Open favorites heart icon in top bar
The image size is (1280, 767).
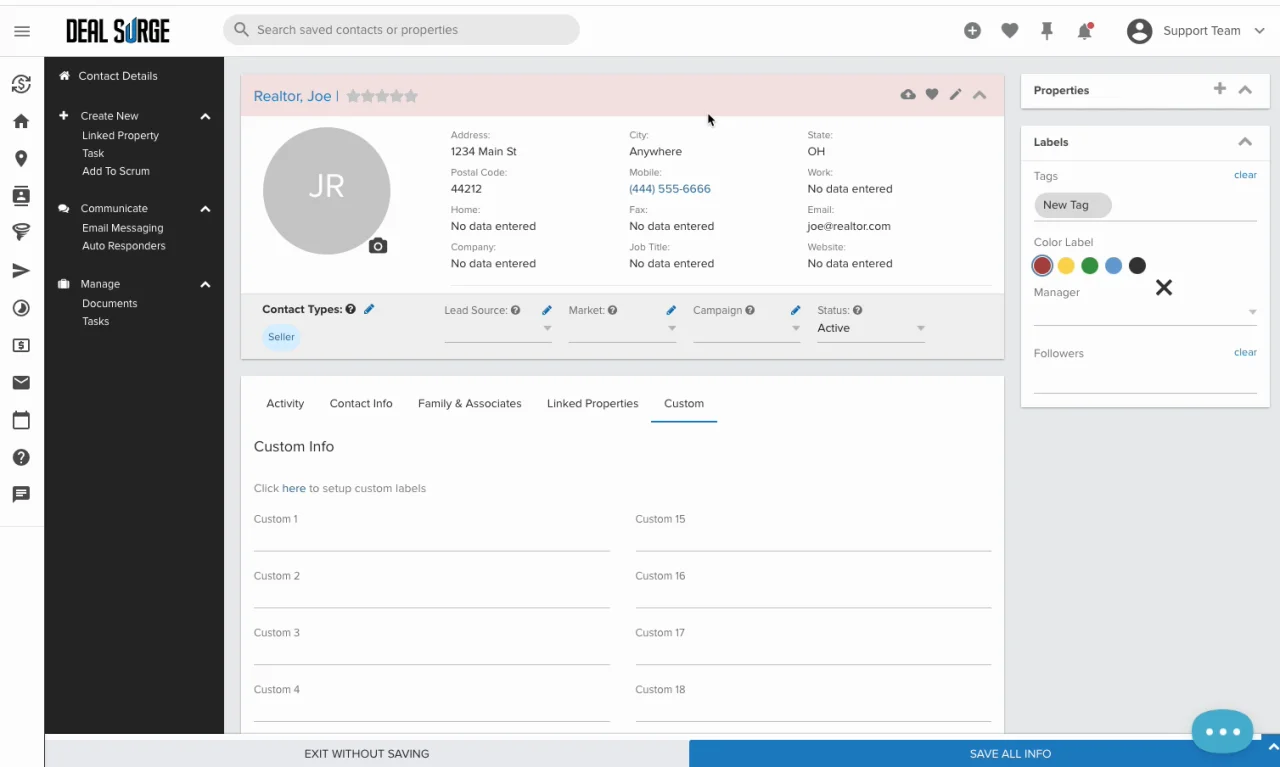[1010, 31]
